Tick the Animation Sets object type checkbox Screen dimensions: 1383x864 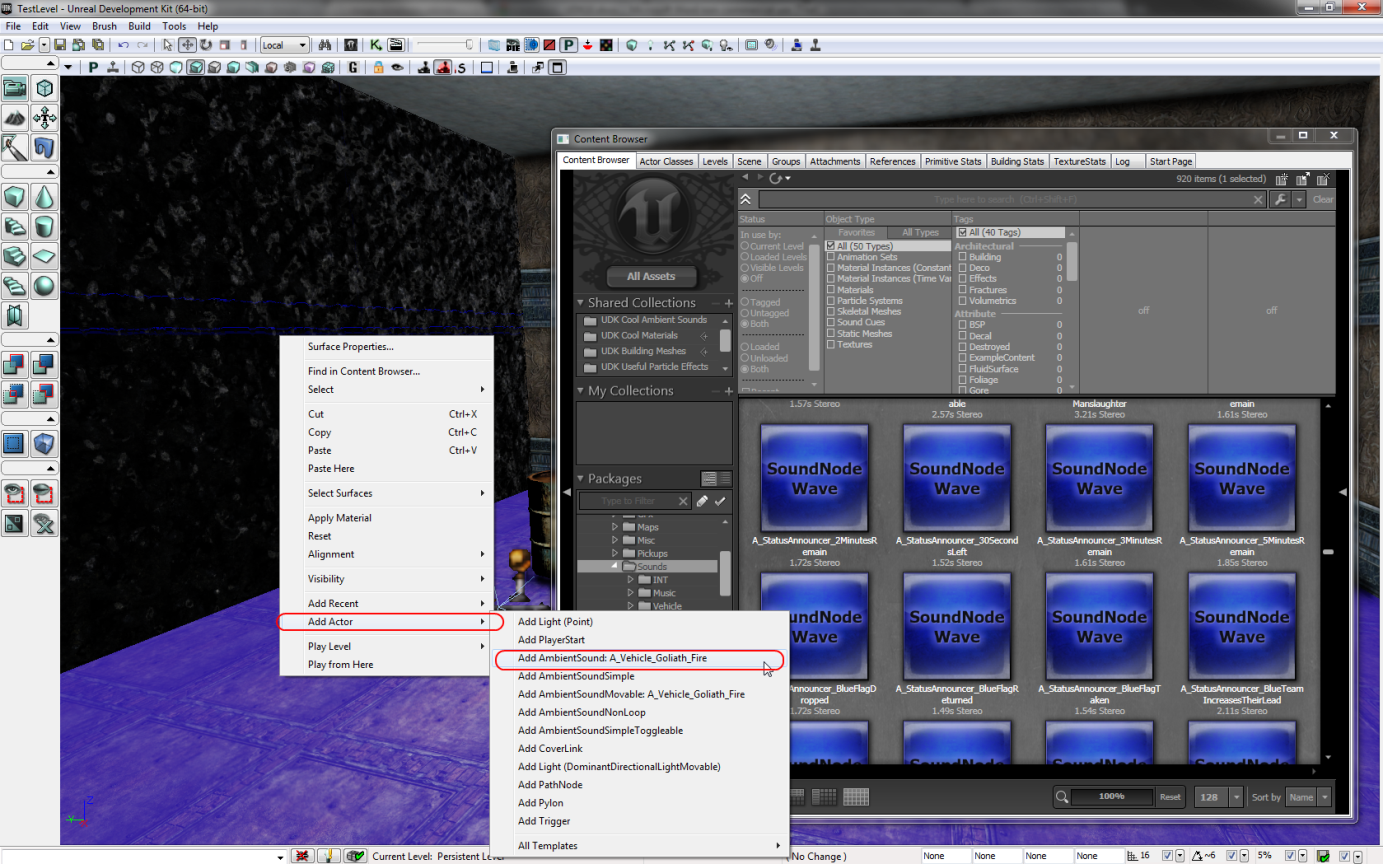click(830, 257)
